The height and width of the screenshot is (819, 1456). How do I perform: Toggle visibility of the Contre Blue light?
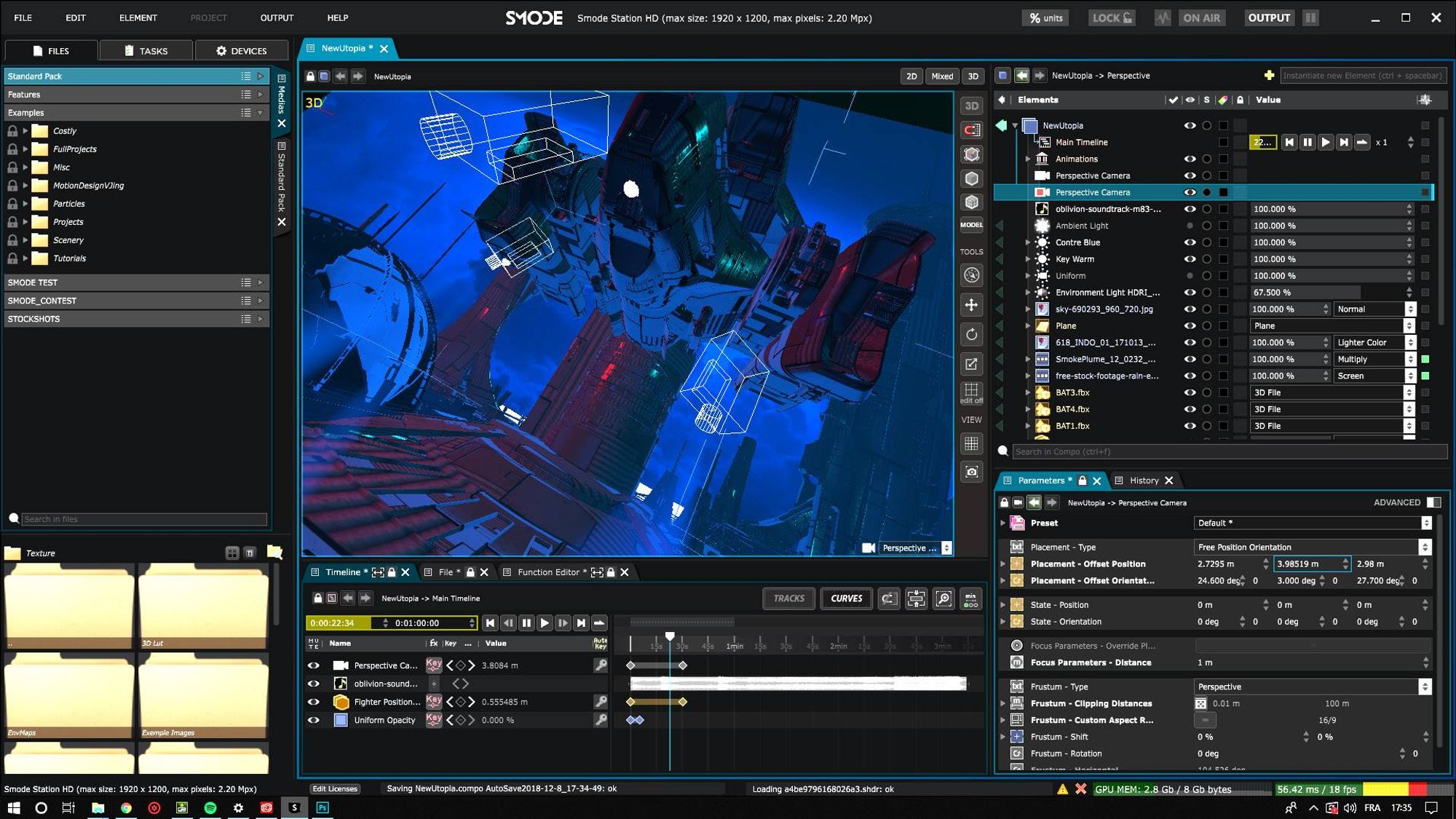pyautogui.click(x=1190, y=242)
